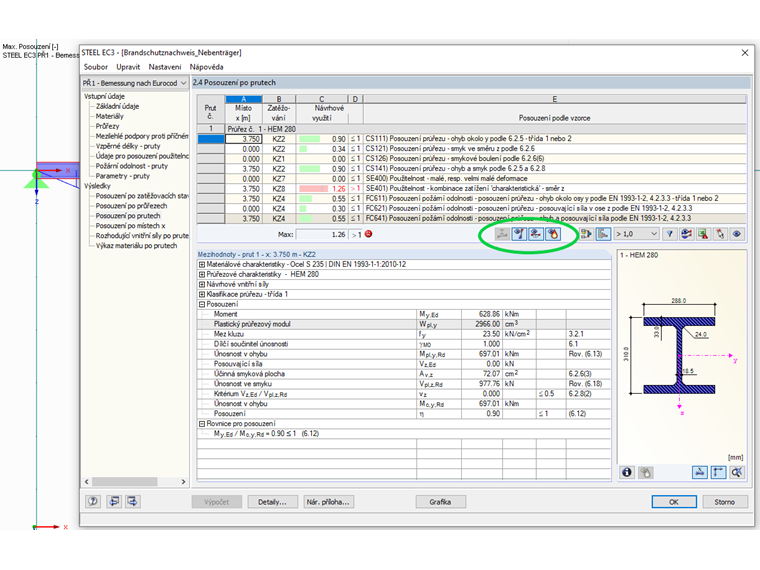This screenshot has height=570, width=760.
Task: Expand Průřezové charakteristiky HEM 280 section
Action: (x=202, y=274)
